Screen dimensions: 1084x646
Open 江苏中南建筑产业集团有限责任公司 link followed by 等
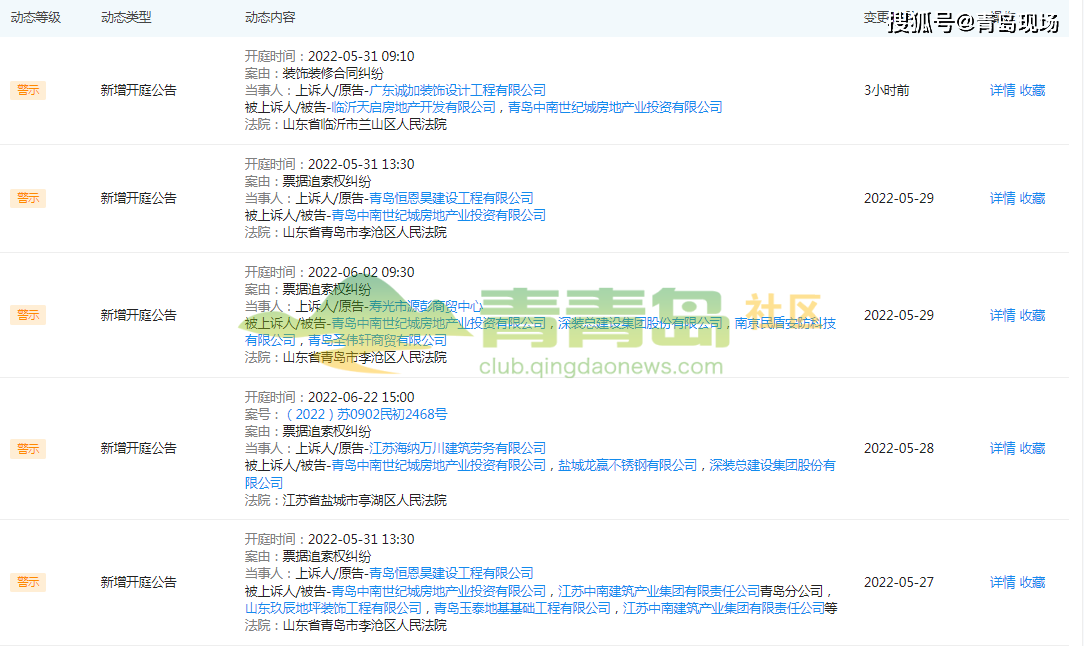tap(724, 608)
